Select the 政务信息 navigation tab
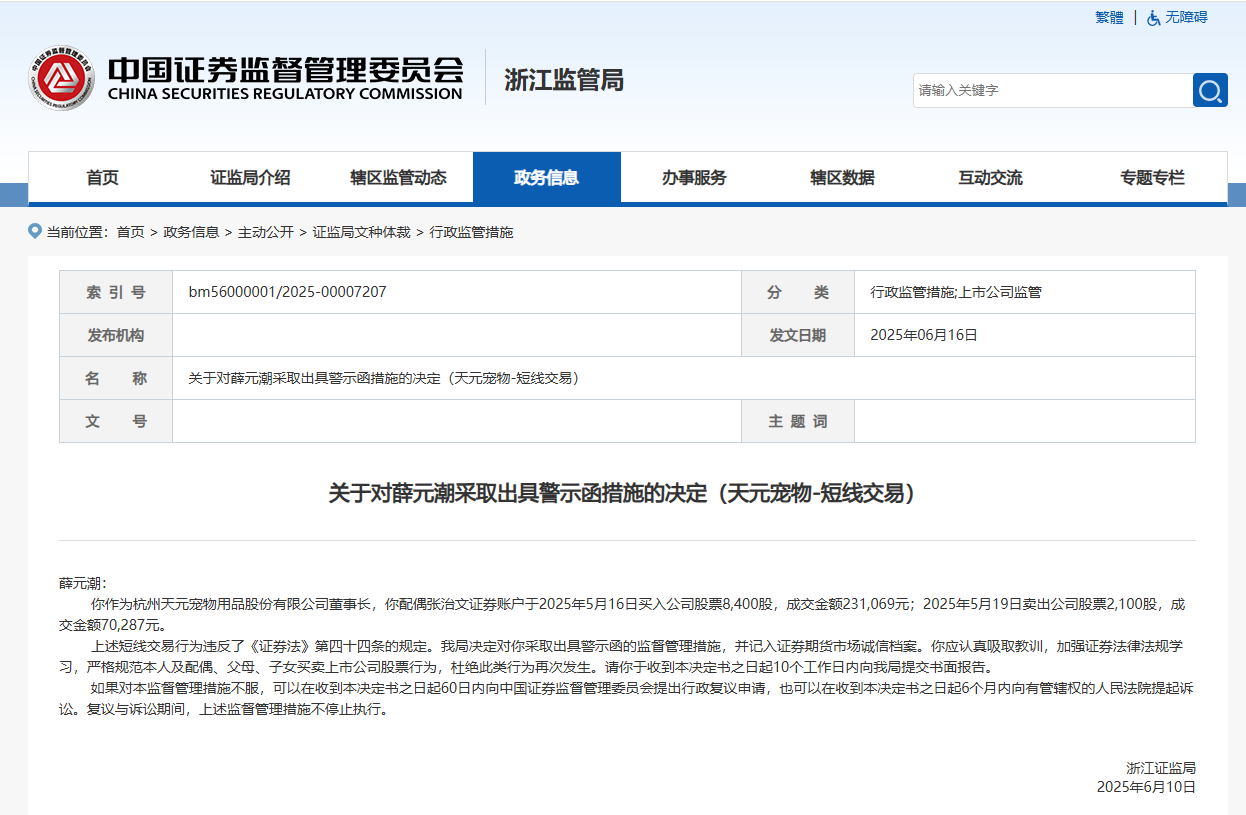The height and width of the screenshot is (815, 1246). [546, 178]
